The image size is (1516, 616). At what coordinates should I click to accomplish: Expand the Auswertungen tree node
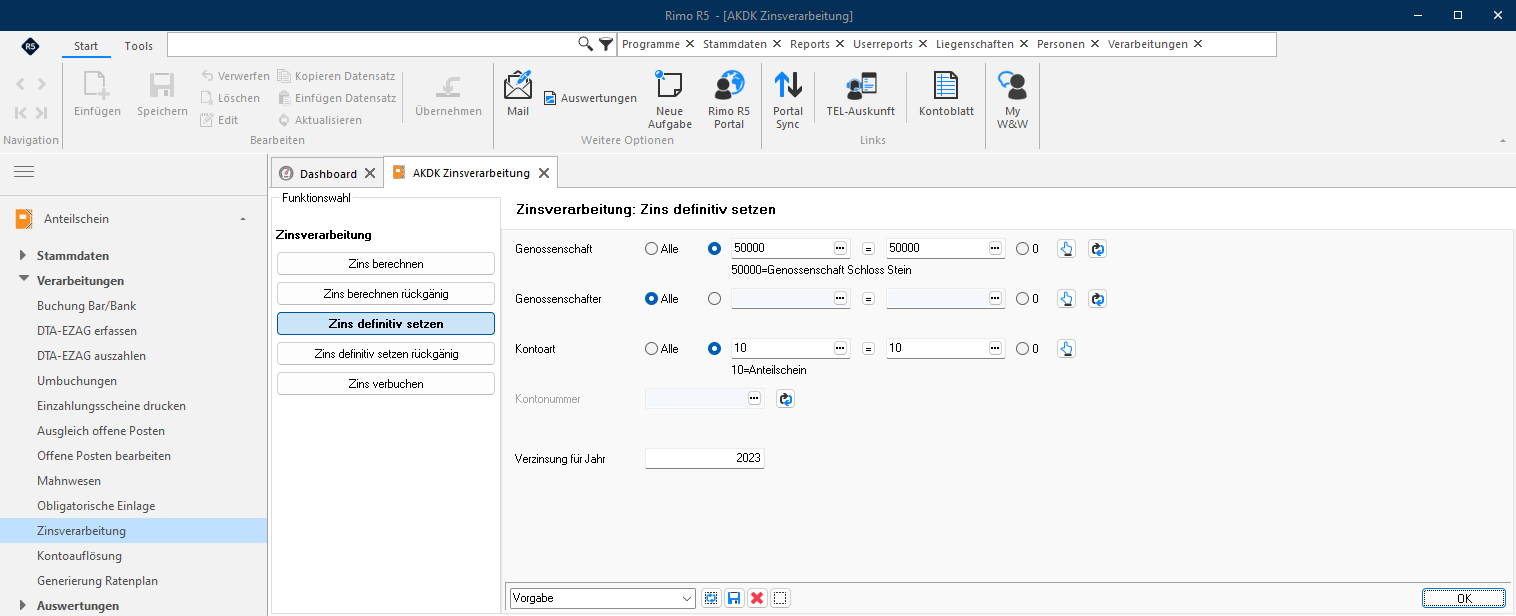click(24, 606)
